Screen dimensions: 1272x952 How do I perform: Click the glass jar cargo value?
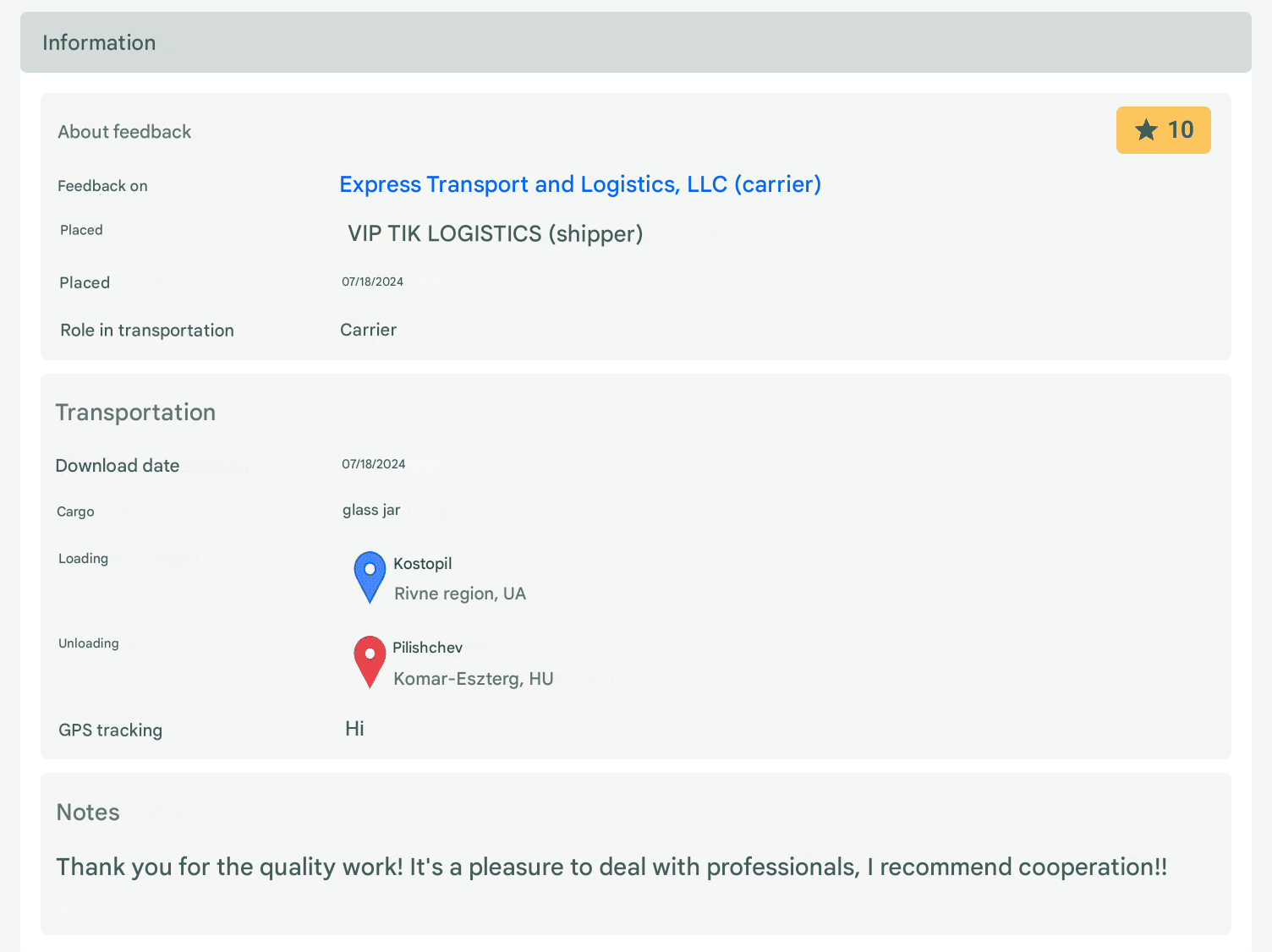click(x=371, y=510)
